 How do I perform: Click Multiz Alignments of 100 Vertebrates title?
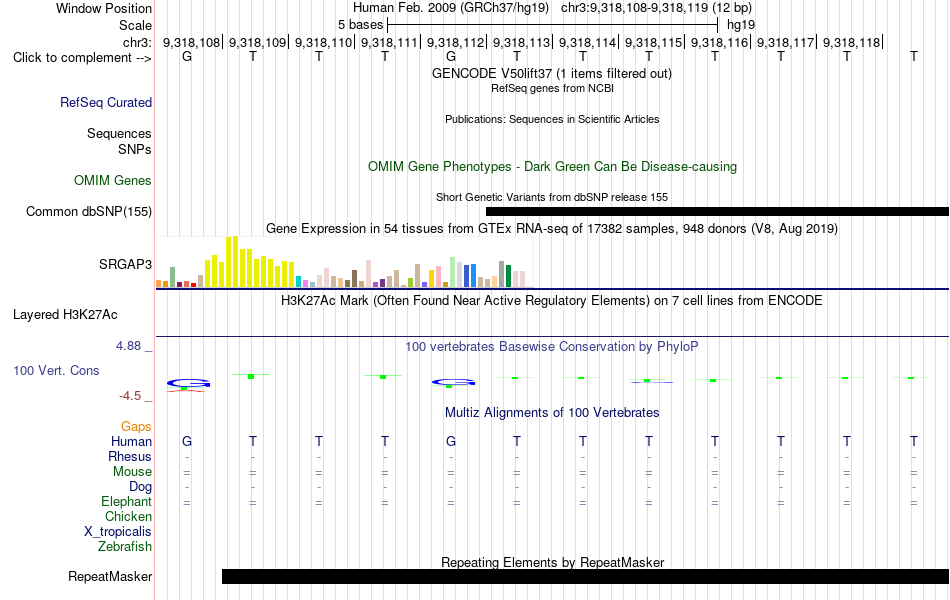click(552, 413)
